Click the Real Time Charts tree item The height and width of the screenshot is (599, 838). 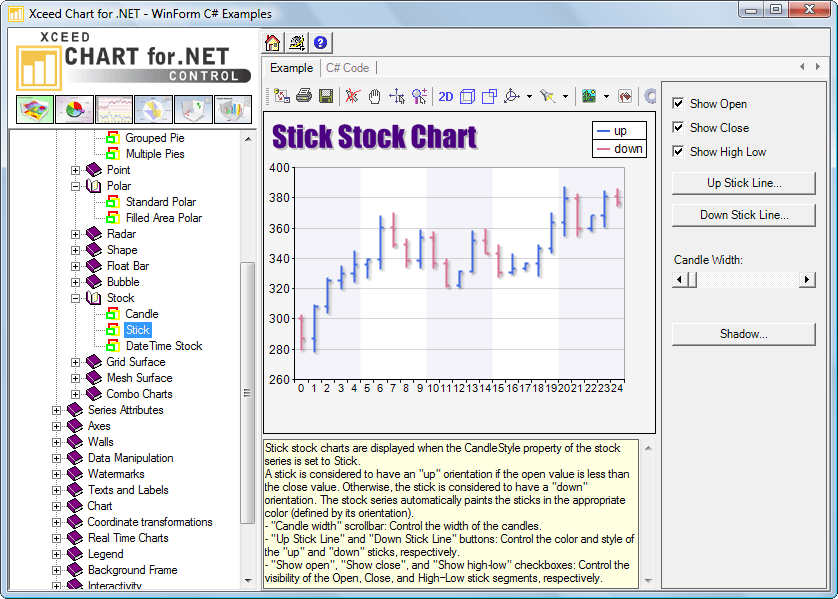[x=128, y=538]
